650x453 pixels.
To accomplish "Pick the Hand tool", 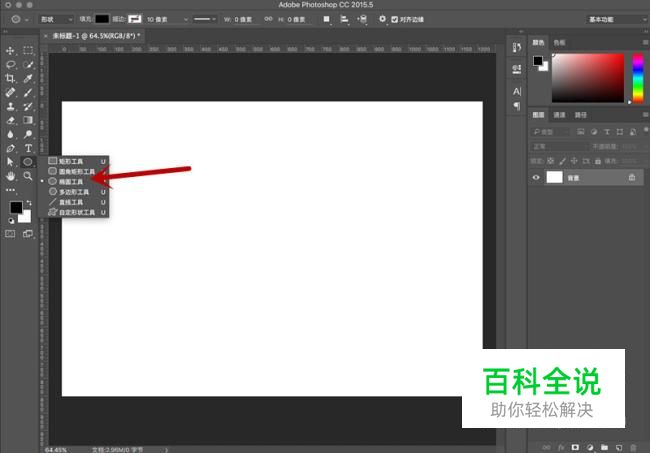I will [x=11, y=175].
